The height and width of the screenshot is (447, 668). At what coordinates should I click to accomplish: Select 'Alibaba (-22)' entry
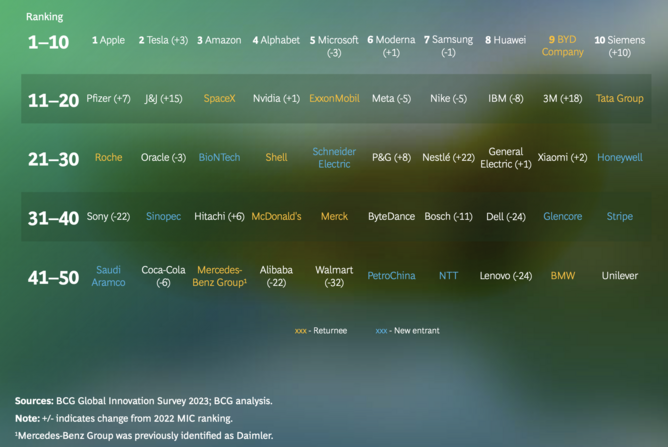(276, 276)
